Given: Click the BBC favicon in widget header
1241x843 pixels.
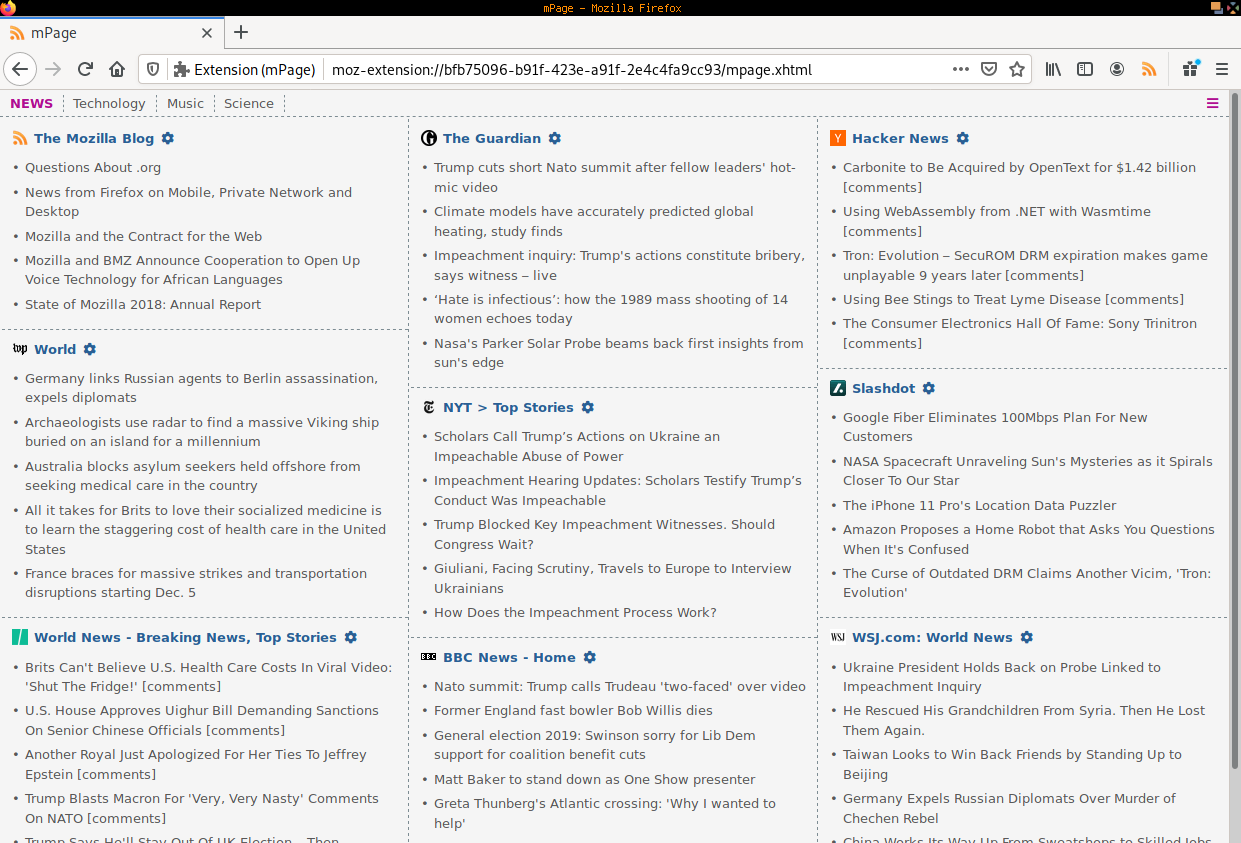Looking at the screenshot, I should 429,657.
